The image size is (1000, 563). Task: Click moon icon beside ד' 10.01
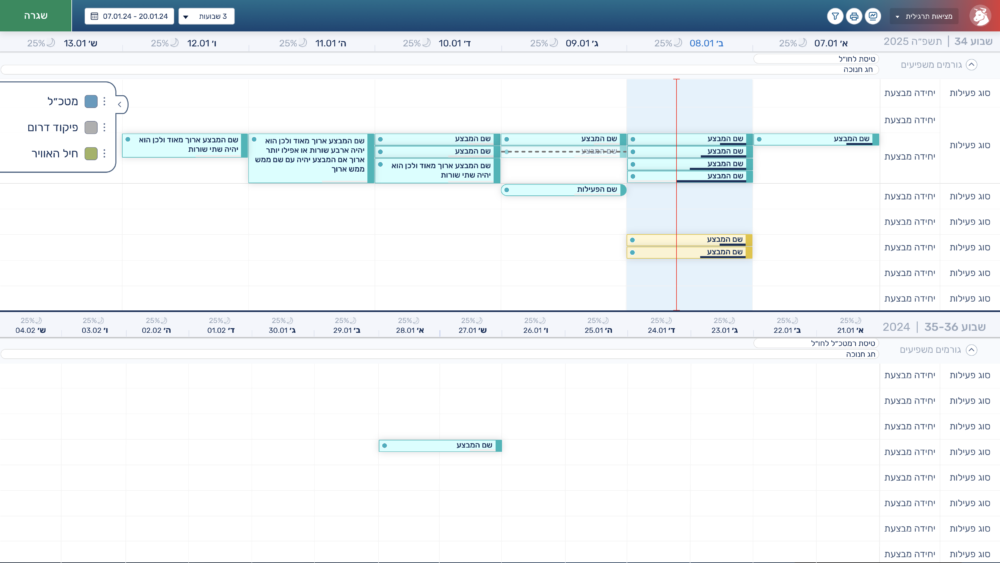[x=427, y=43]
